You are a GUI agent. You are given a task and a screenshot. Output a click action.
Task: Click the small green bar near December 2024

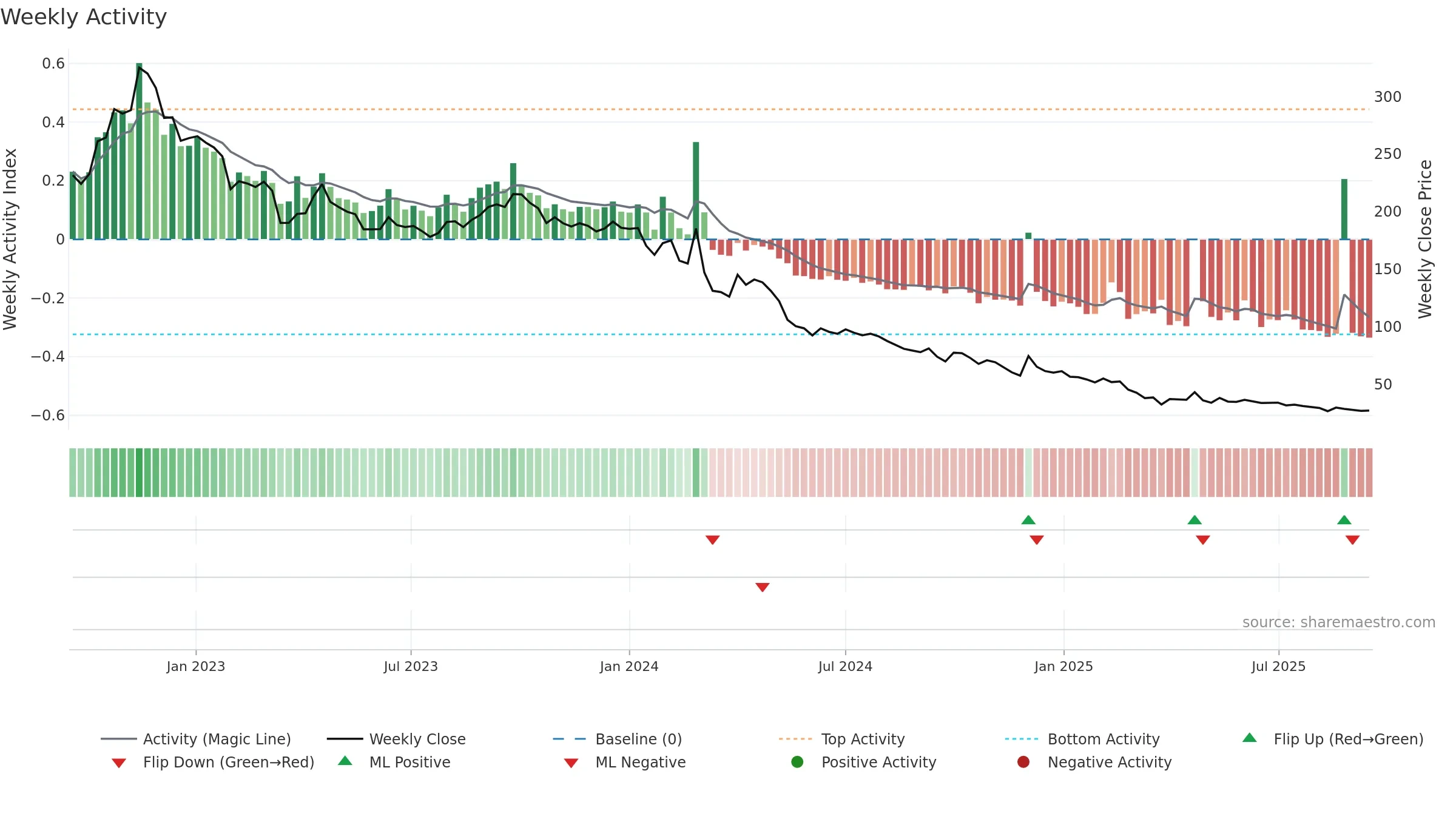pos(1028,236)
